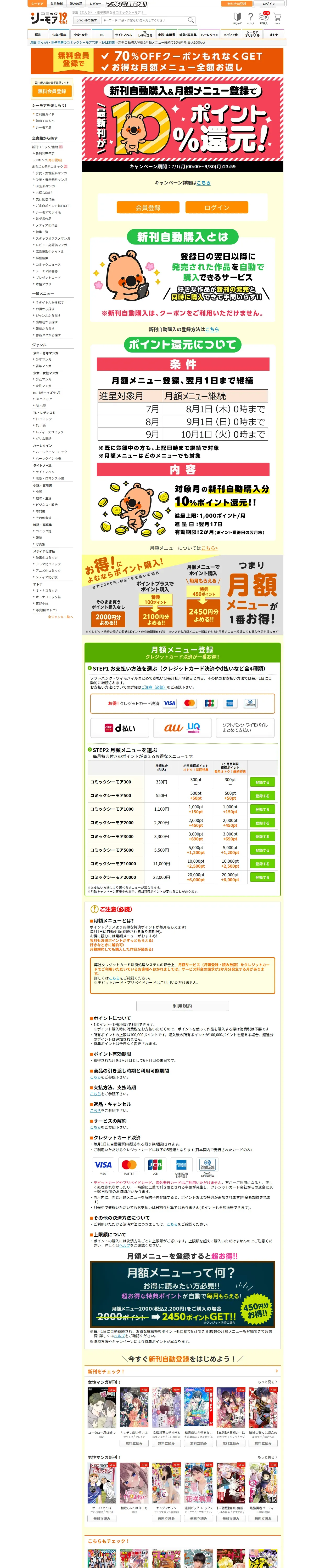The width and height of the screenshot is (314, 1568).
Task: Click the orange ログイン button below campaign
Action: 216,207
